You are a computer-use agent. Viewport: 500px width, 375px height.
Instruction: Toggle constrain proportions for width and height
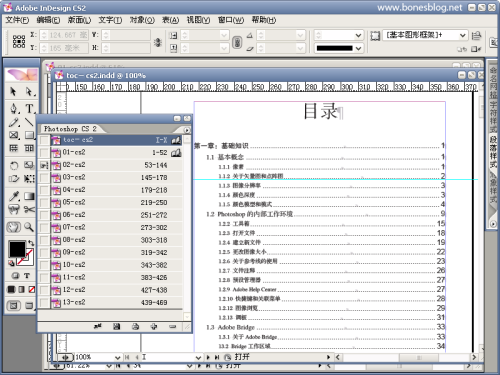pos(157,42)
